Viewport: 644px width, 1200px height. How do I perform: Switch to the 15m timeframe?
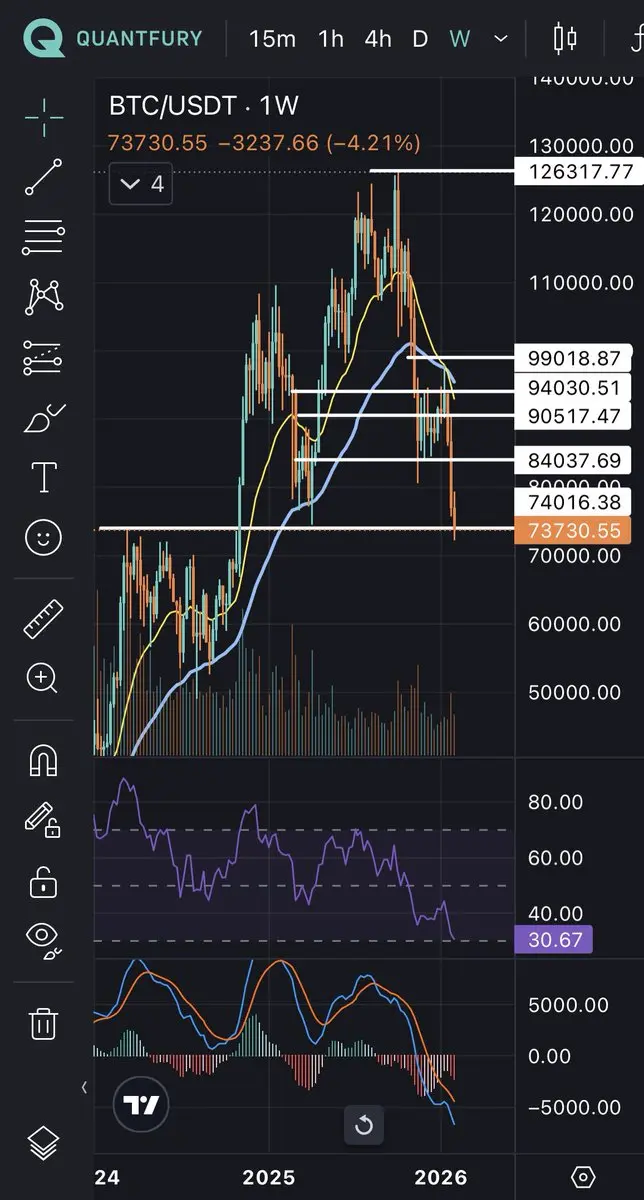tap(272, 39)
